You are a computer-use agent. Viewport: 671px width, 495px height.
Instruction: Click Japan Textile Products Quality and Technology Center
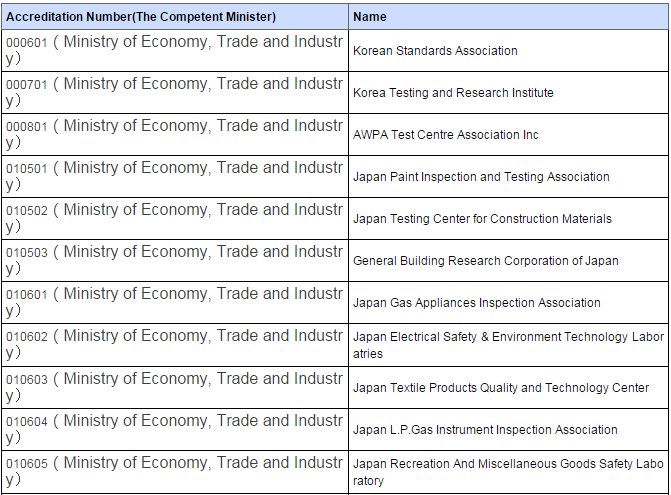(x=501, y=387)
